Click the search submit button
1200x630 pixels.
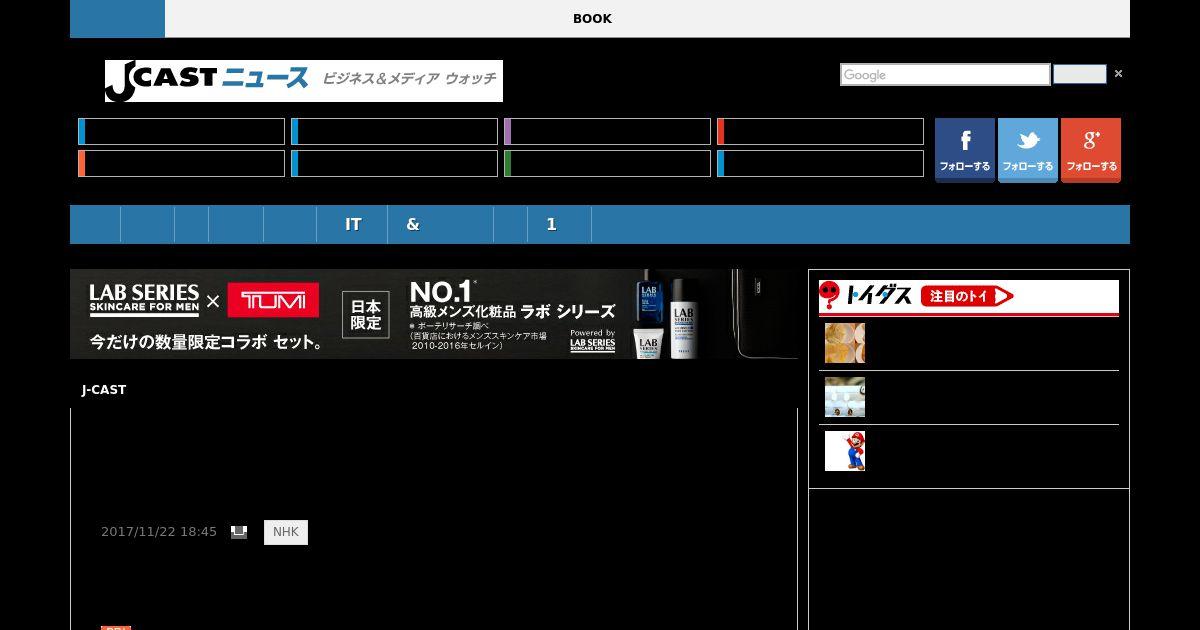coord(1080,75)
